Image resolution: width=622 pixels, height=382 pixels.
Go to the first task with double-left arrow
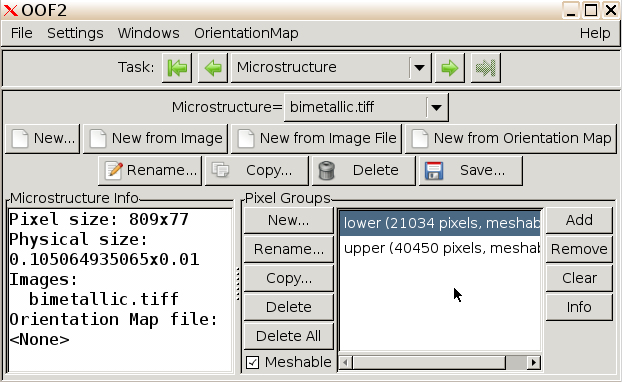(x=177, y=68)
